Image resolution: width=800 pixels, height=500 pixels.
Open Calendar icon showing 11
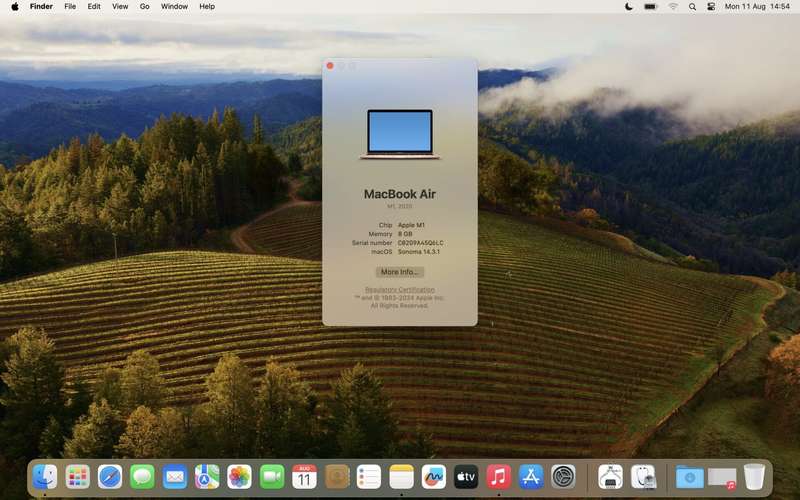304,477
